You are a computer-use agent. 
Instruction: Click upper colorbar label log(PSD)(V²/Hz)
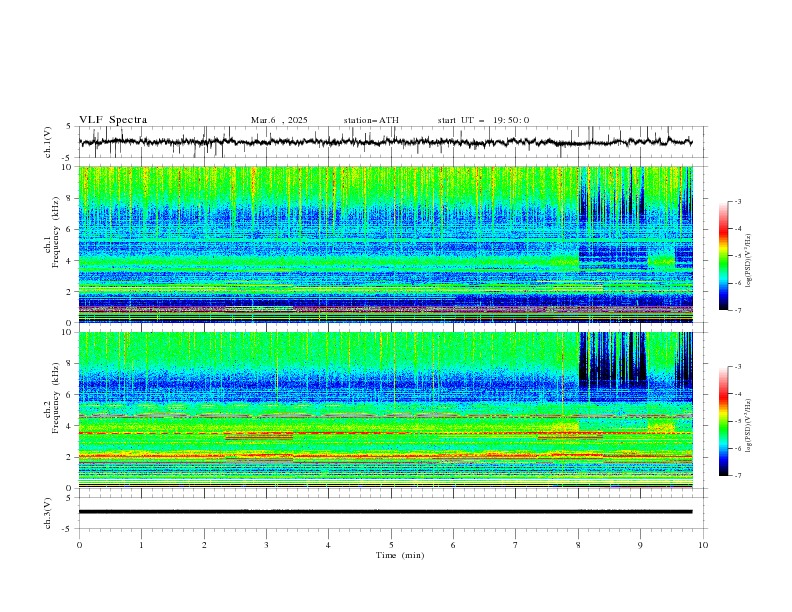coord(749,261)
